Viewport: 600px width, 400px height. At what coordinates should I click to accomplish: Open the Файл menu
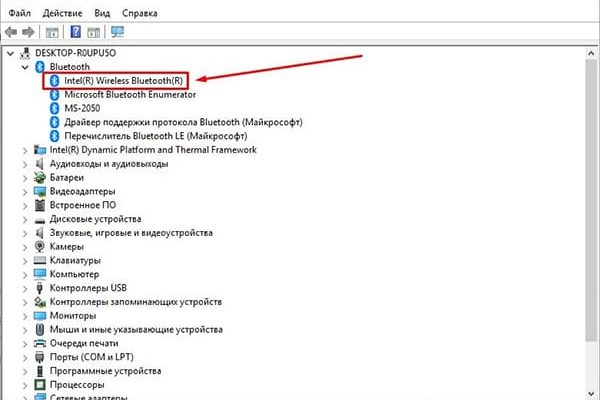click(x=20, y=13)
